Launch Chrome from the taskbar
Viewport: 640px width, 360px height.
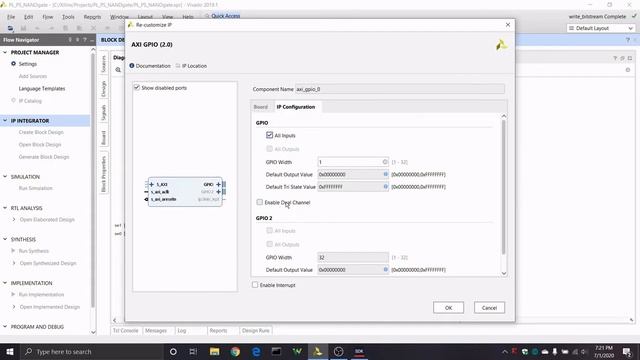(x=235, y=351)
